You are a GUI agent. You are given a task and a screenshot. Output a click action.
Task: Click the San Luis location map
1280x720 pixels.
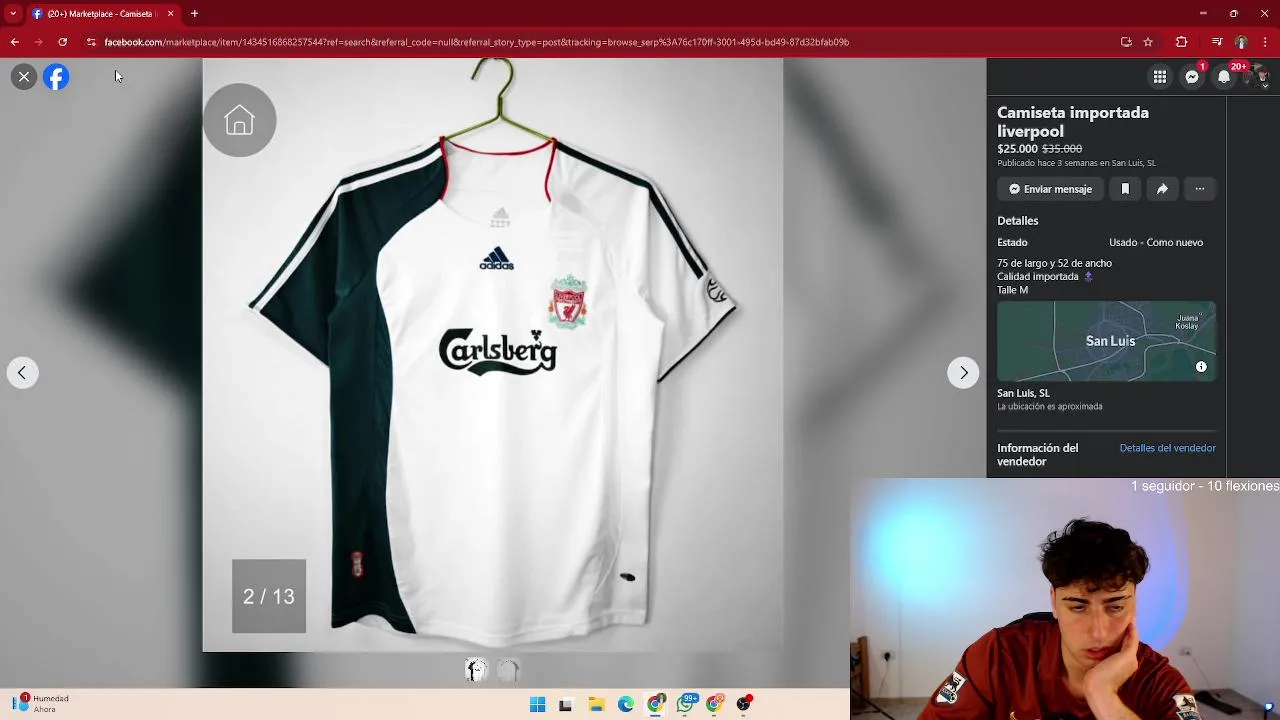point(1106,341)
